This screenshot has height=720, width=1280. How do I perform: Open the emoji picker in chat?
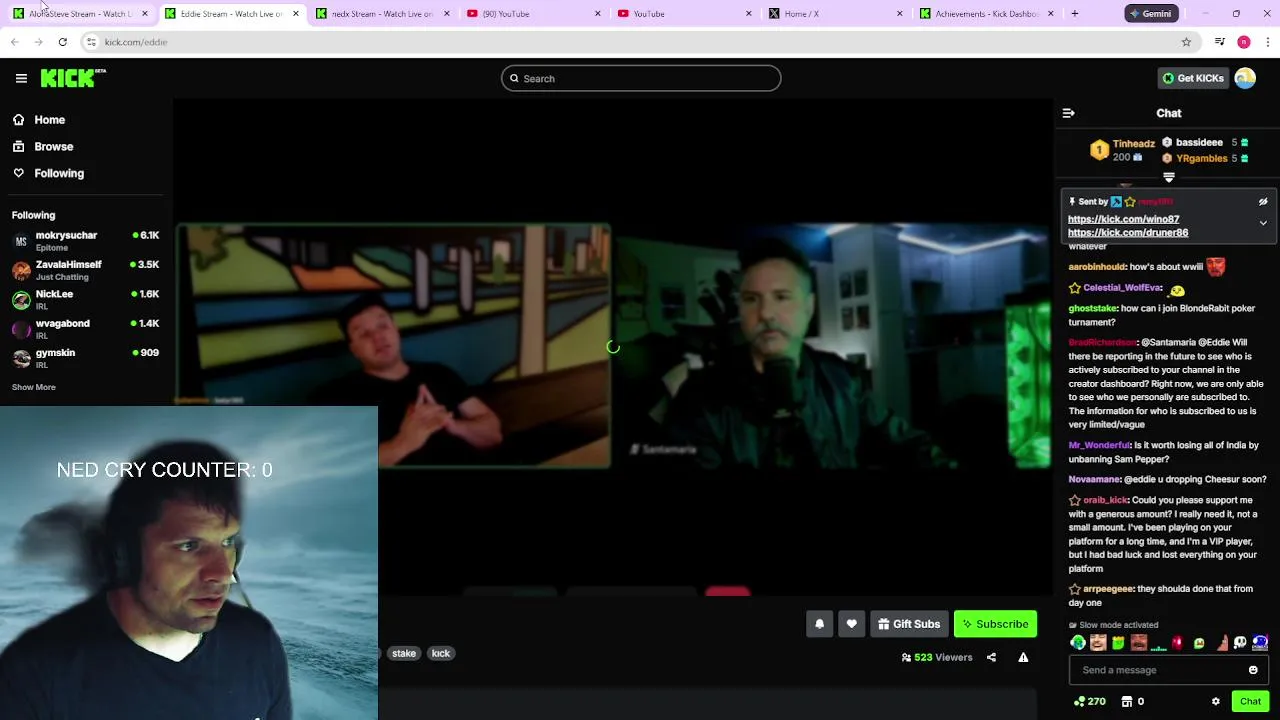coord(1253,670)
